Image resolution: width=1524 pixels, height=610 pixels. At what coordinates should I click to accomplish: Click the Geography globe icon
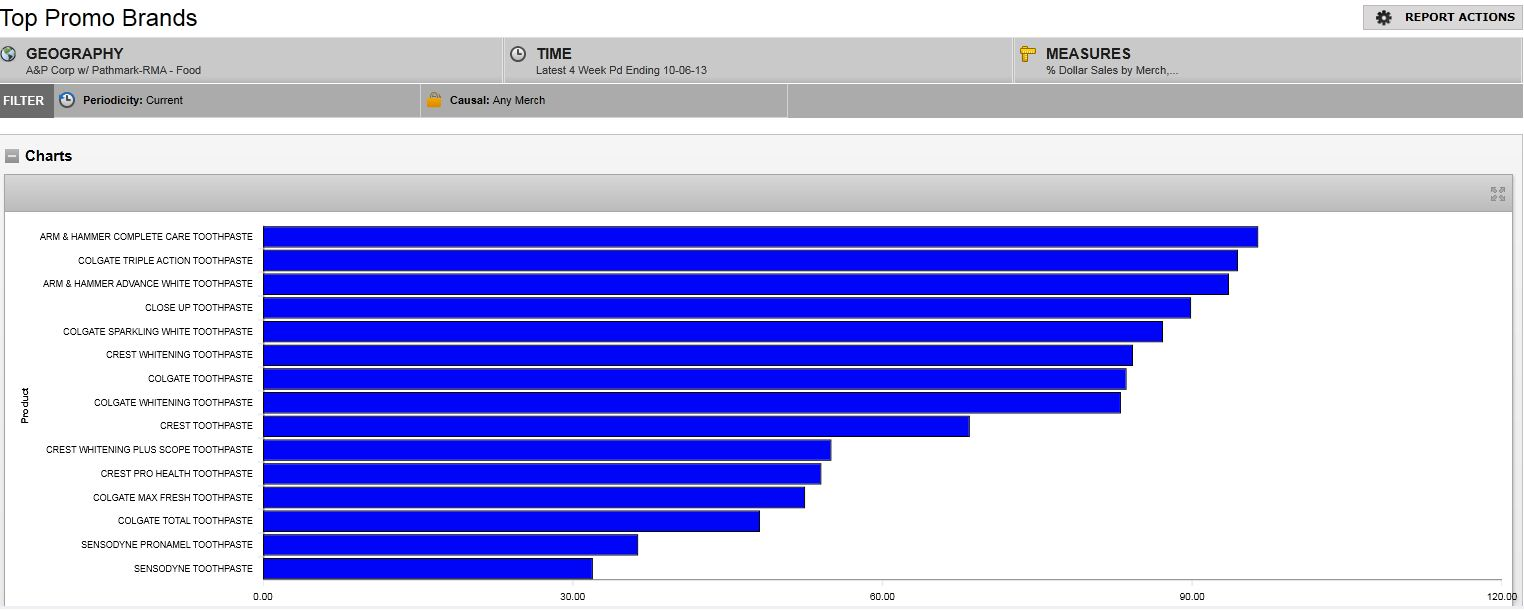coord(9,54)
